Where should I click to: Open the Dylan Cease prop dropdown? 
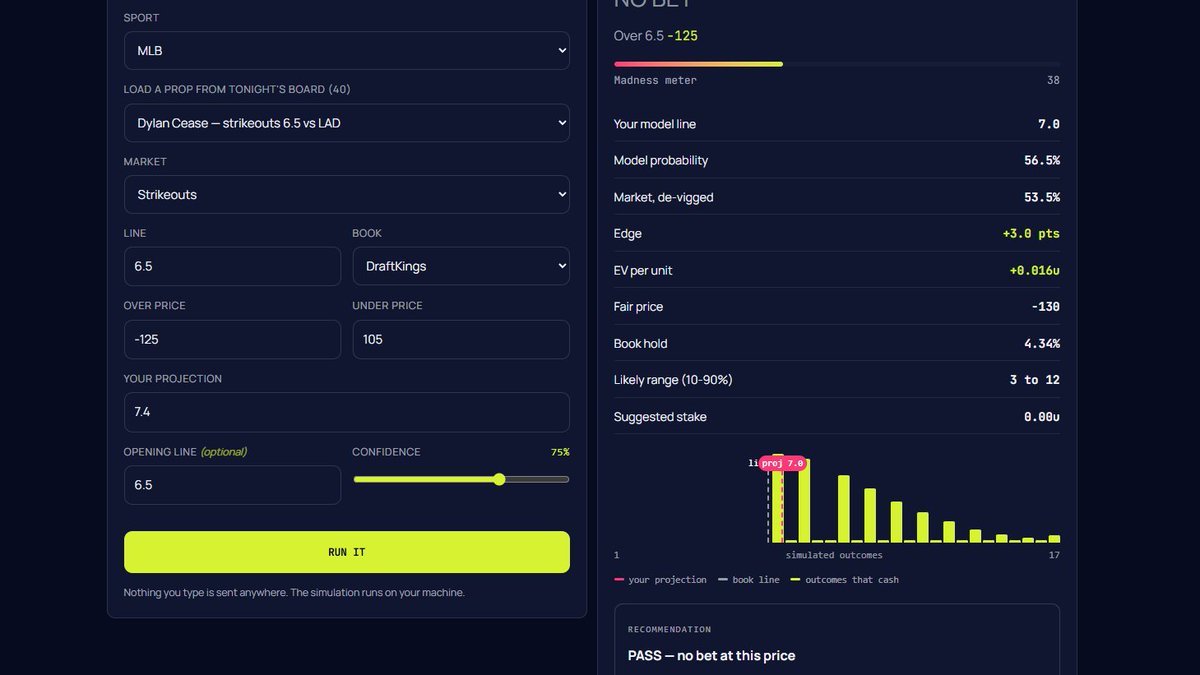pos(346,123)
